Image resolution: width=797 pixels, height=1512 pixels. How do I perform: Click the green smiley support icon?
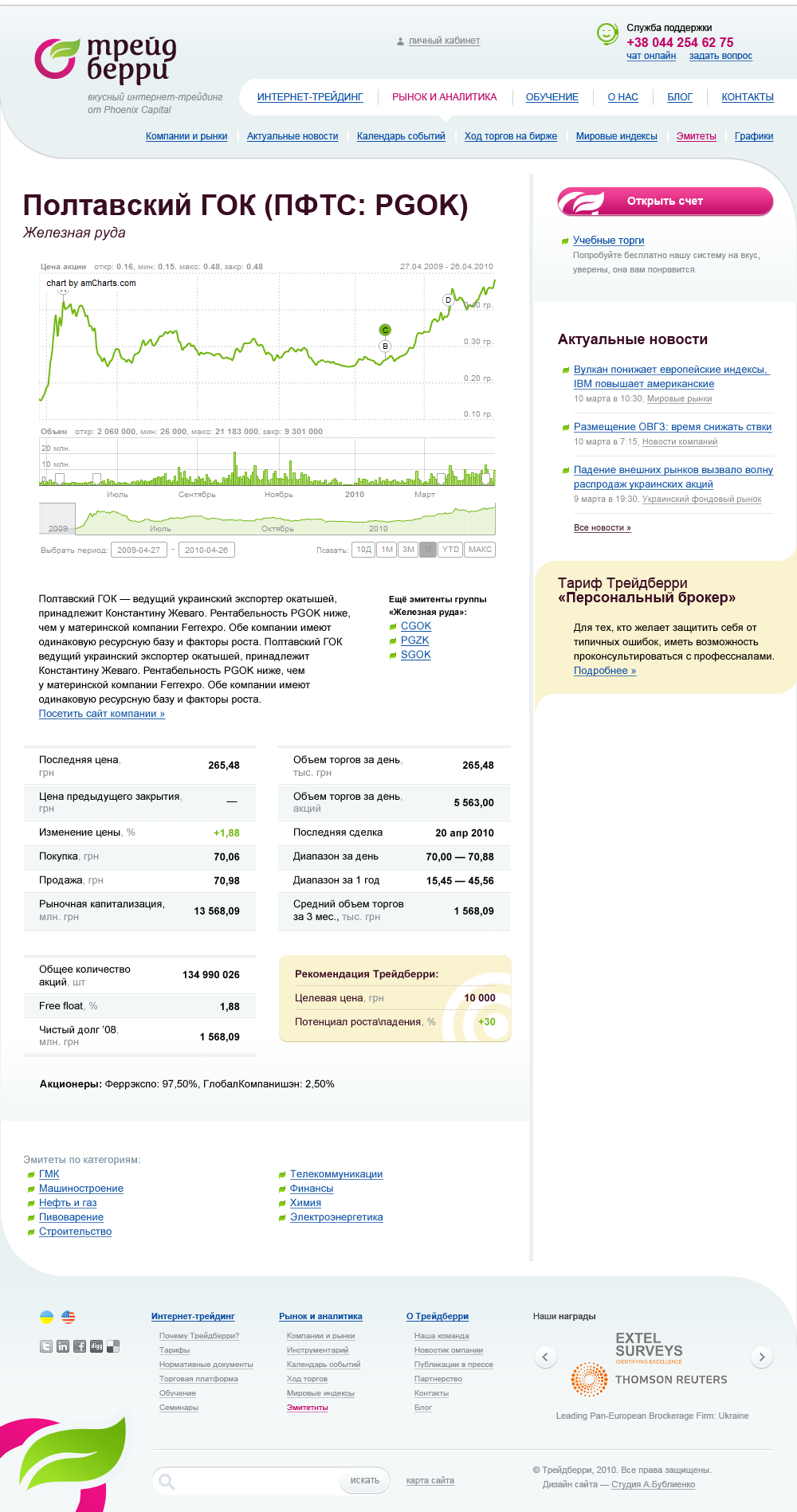pos(607,33)
